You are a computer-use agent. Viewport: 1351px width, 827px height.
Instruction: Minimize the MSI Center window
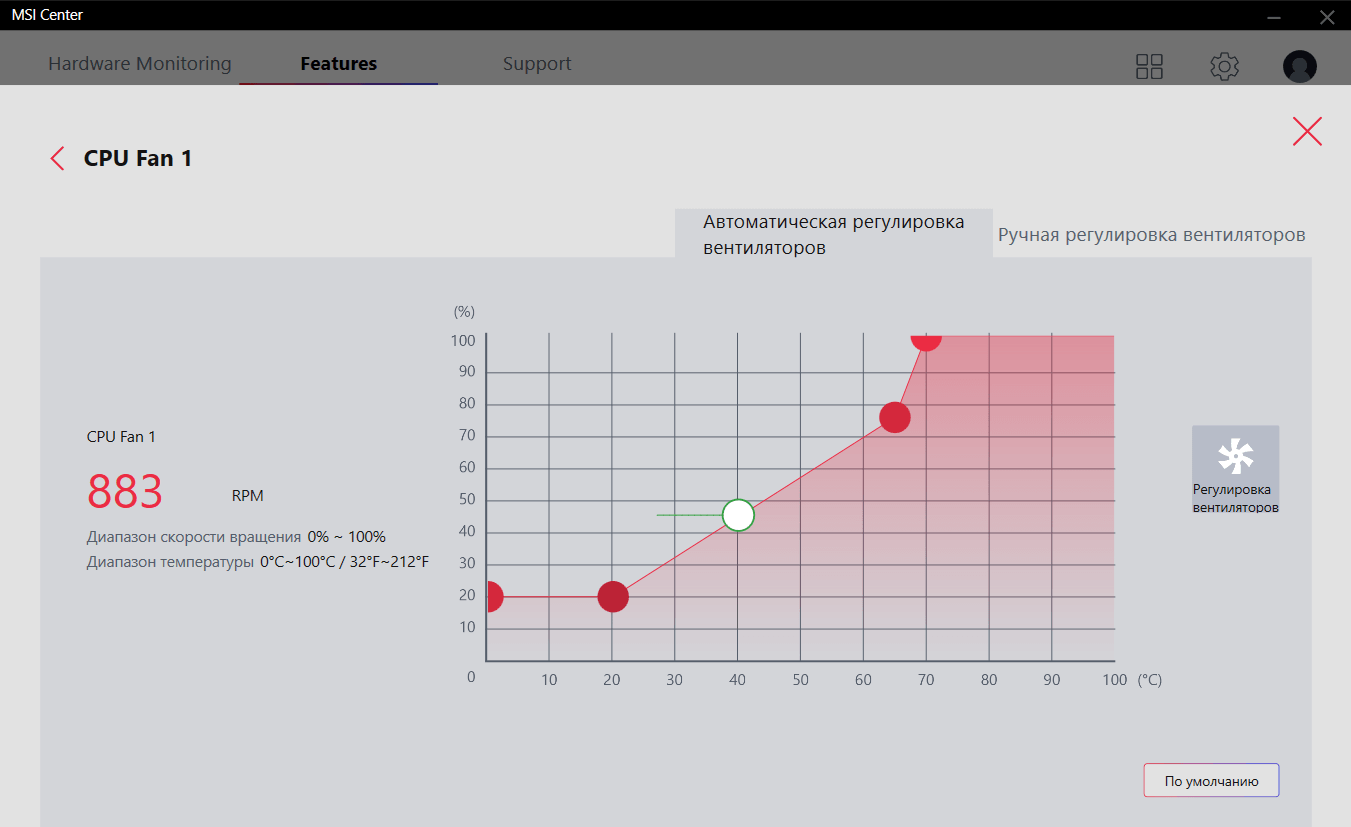(1272, 17)
